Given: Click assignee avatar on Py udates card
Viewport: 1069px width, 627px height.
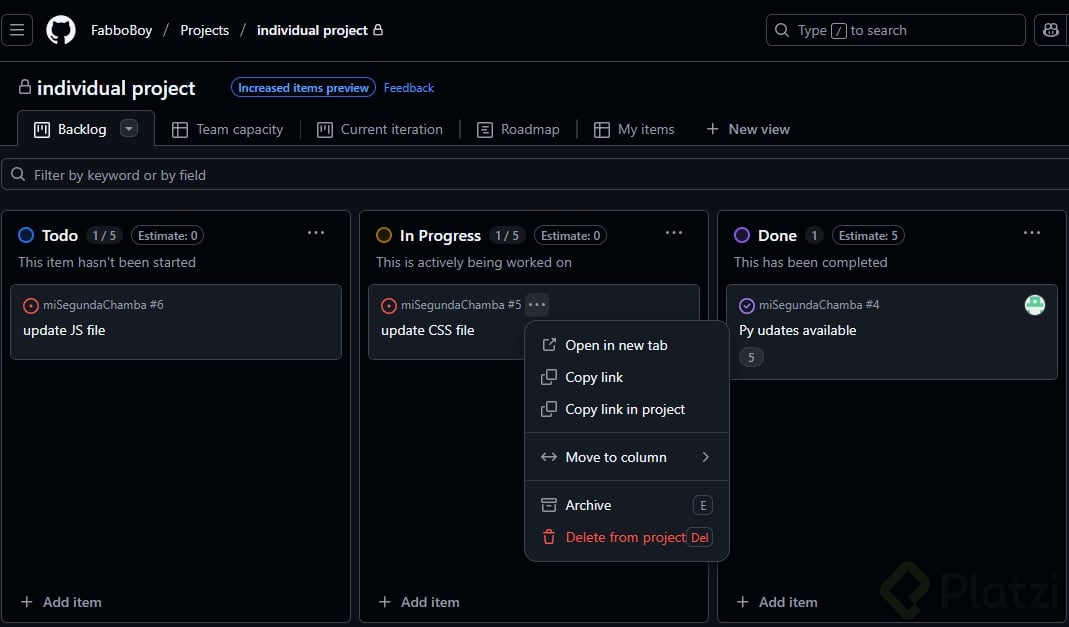Looking at the screenshot, I should (x=1035, y=305).
